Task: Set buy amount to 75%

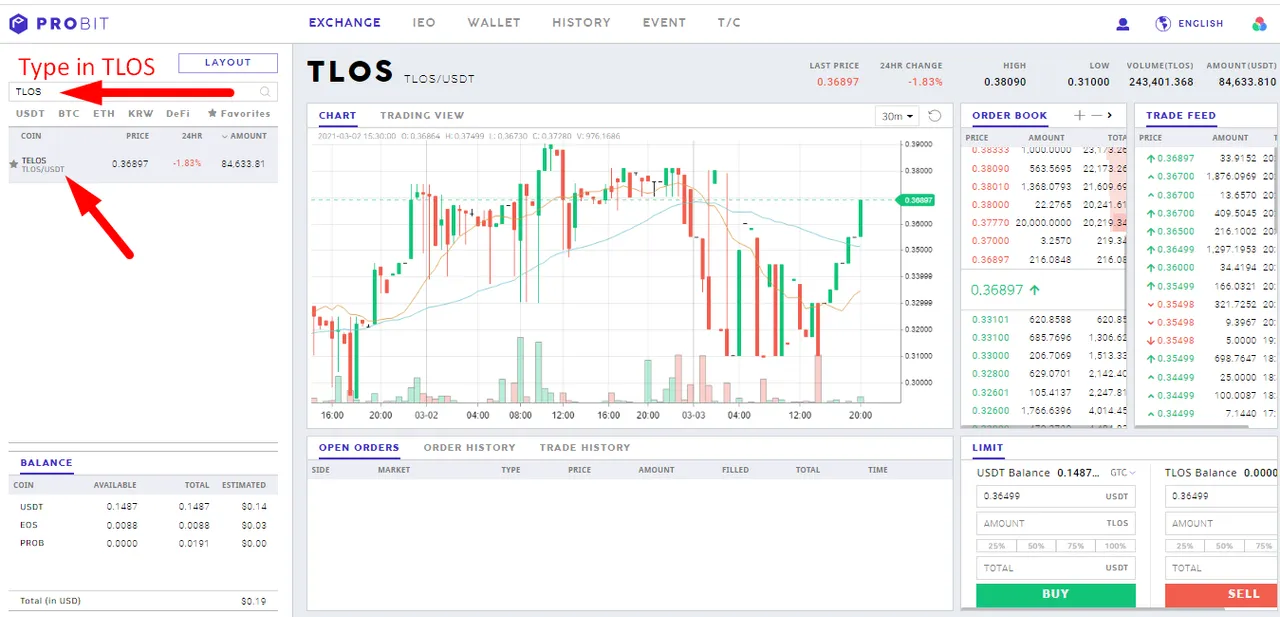Action: 1076,546
